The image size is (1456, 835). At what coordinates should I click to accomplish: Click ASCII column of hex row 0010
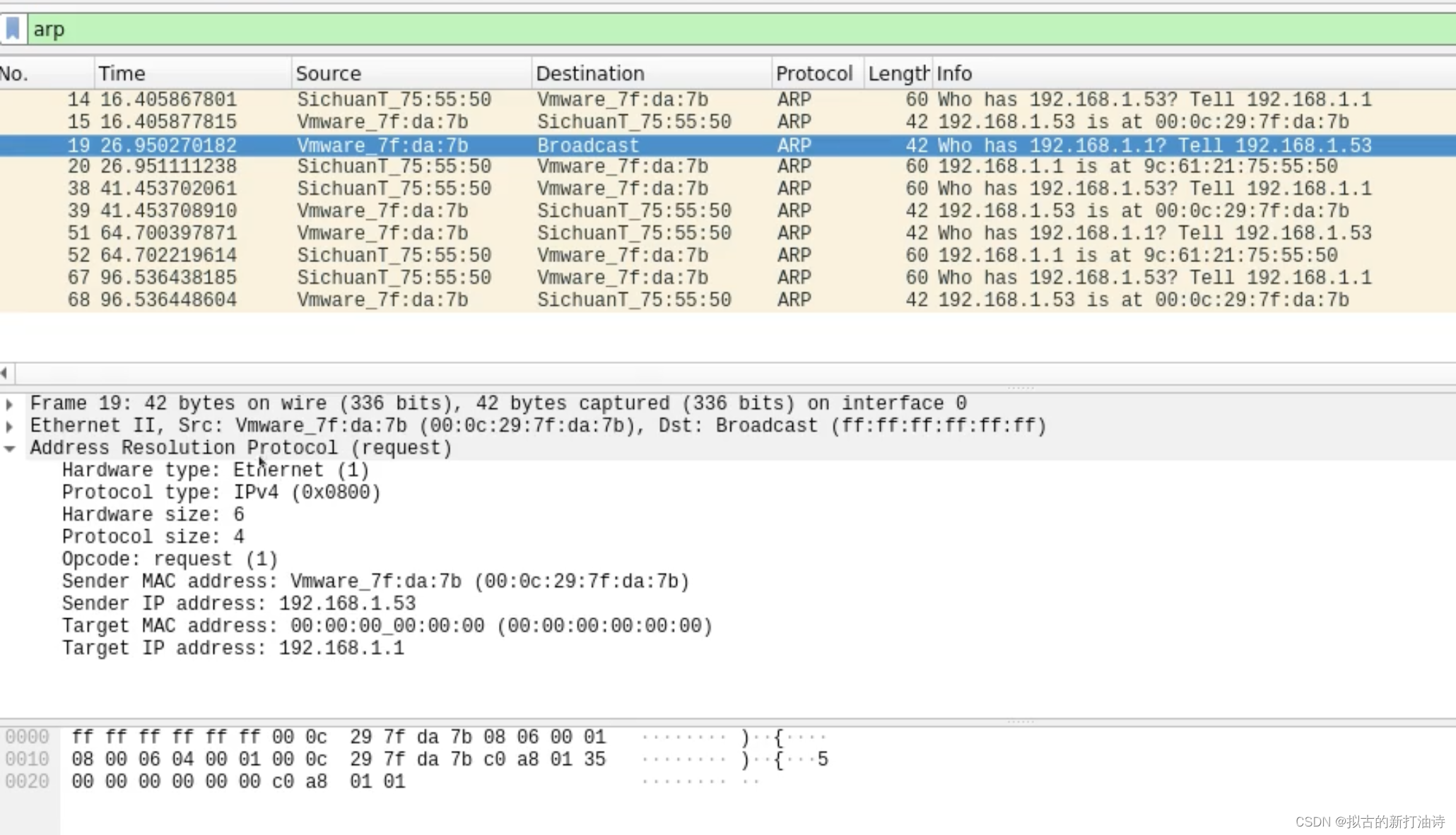(x=735, y=760)
